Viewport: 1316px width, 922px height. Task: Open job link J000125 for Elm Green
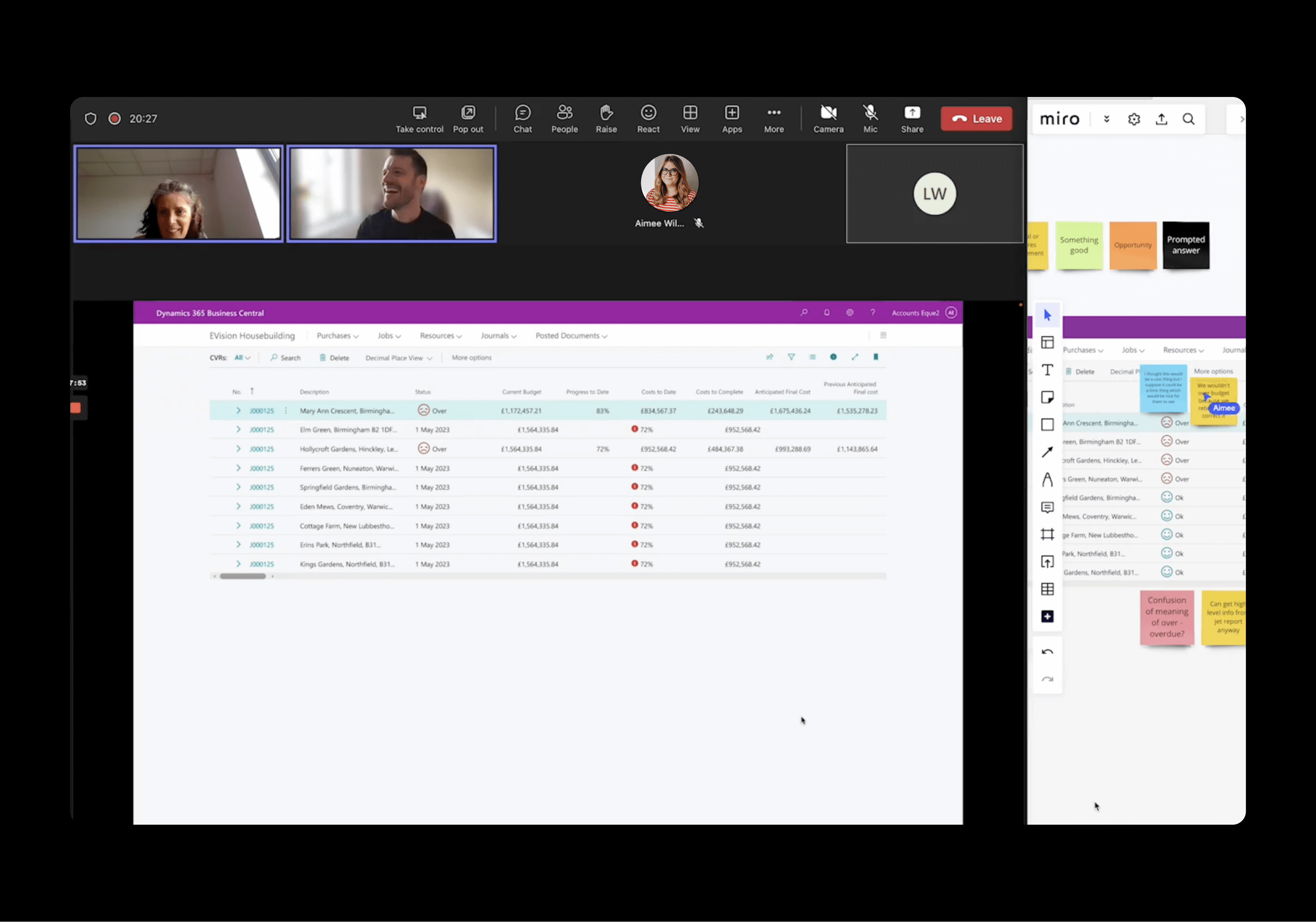[x=261, y=430]
